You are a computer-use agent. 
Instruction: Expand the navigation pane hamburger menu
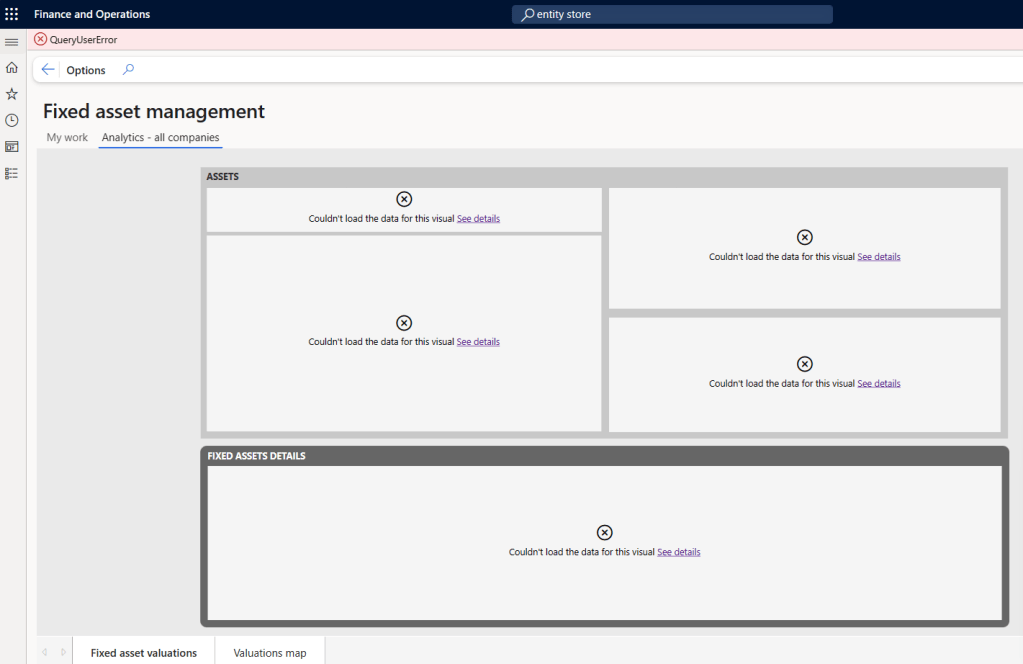(12, 42)
